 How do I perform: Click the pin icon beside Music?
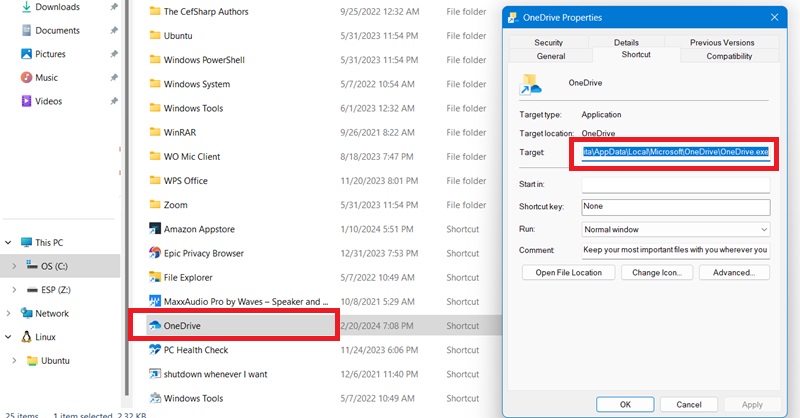pyautogui.click(x=114, y=77)
